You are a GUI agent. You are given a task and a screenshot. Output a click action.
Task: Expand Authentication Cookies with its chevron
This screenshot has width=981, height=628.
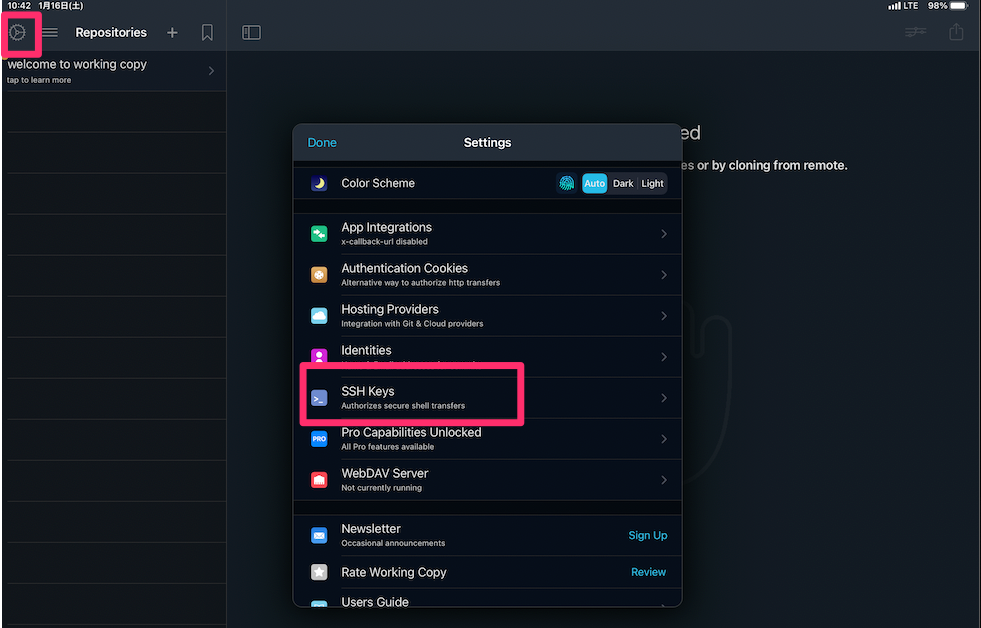(x=664, y=275)
